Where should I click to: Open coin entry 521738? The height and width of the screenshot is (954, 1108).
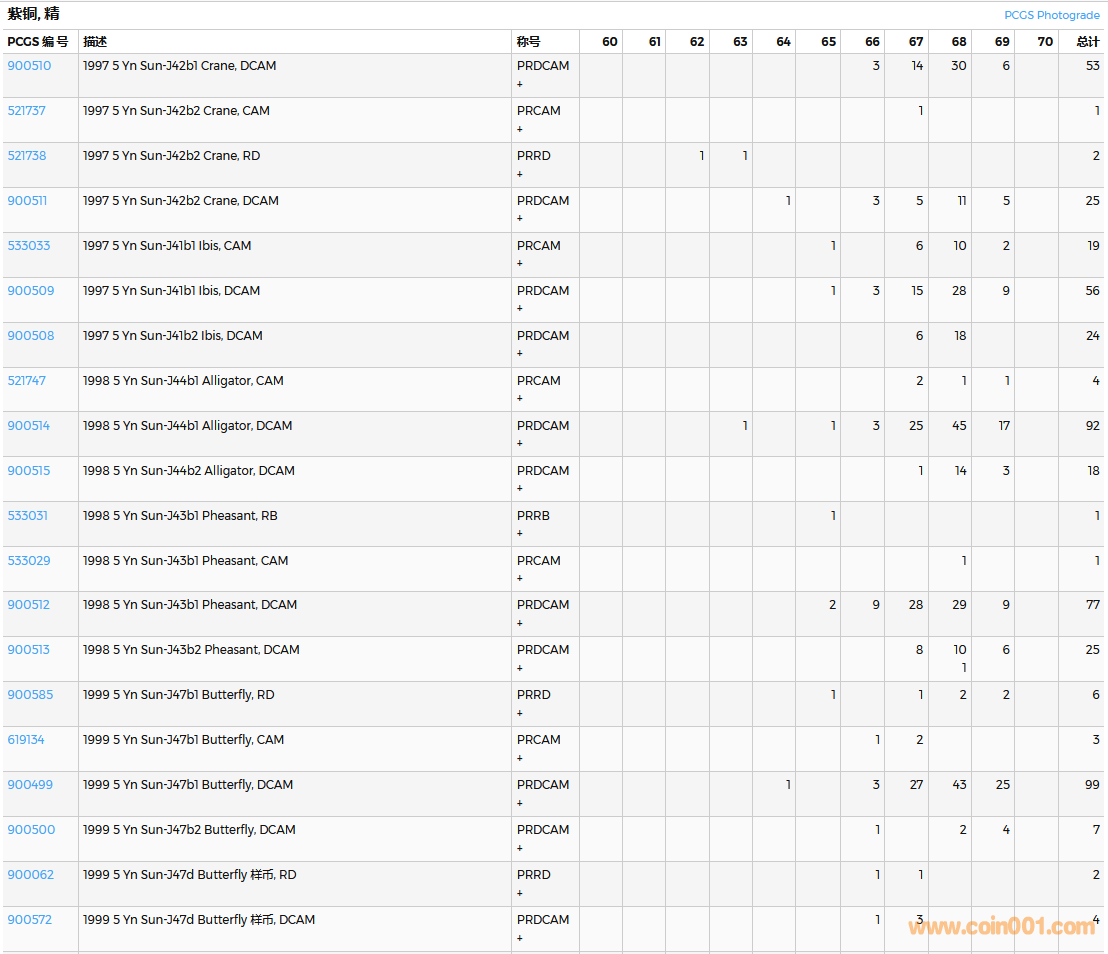(x=27, y=156)
